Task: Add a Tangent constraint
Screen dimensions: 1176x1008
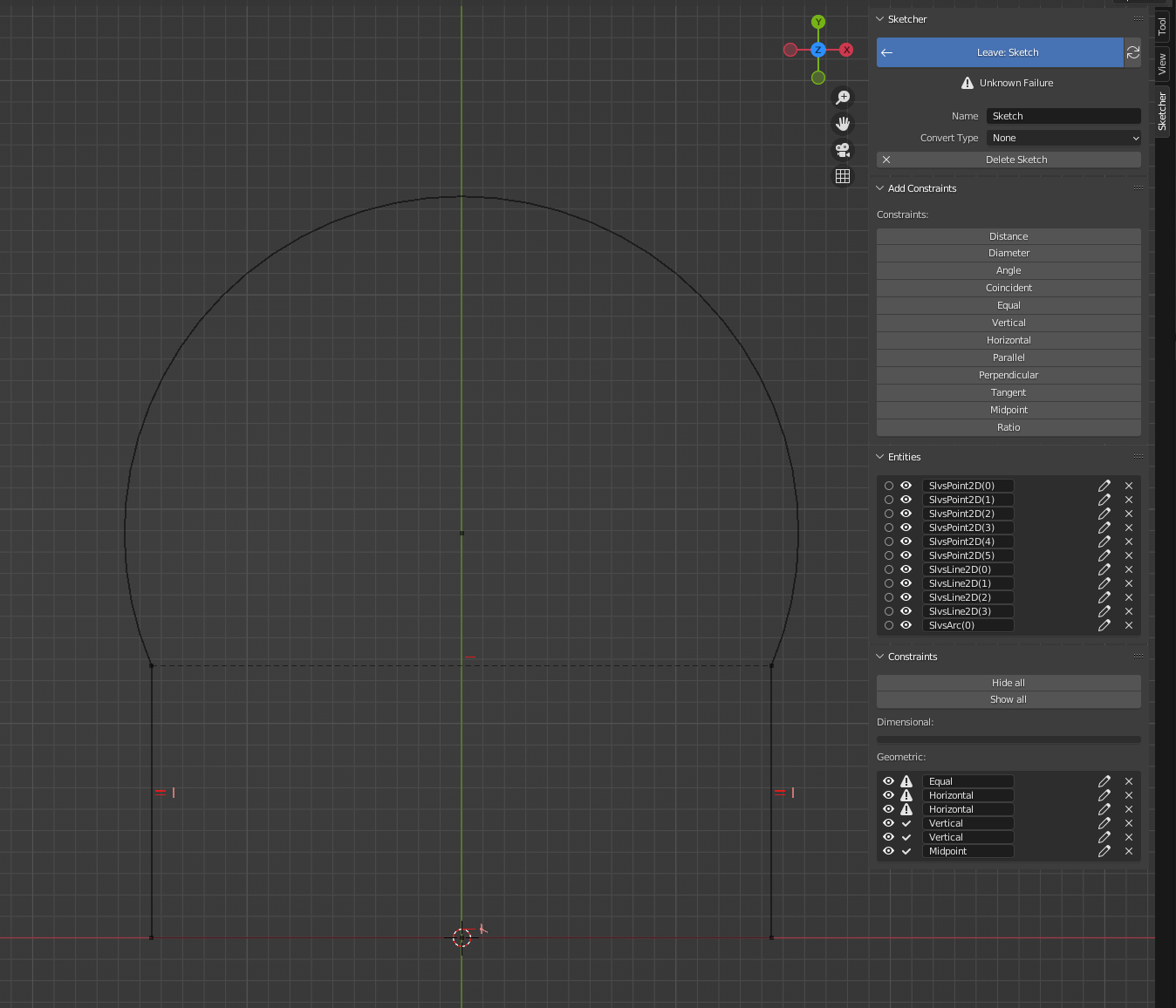Action: coord(1008,392)
